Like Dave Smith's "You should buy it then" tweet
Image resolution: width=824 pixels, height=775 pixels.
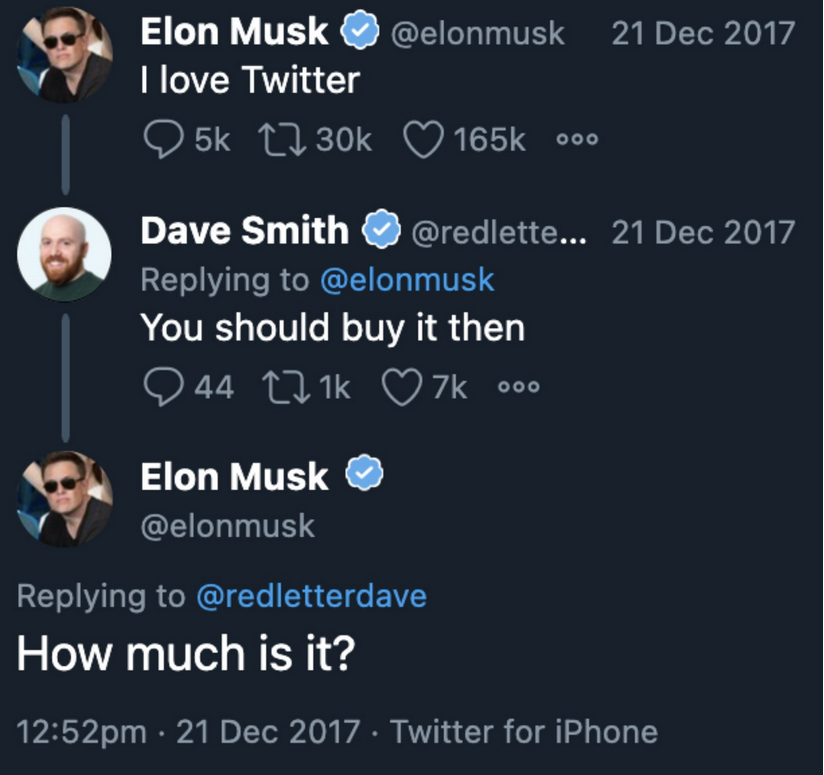click(401, 388)
